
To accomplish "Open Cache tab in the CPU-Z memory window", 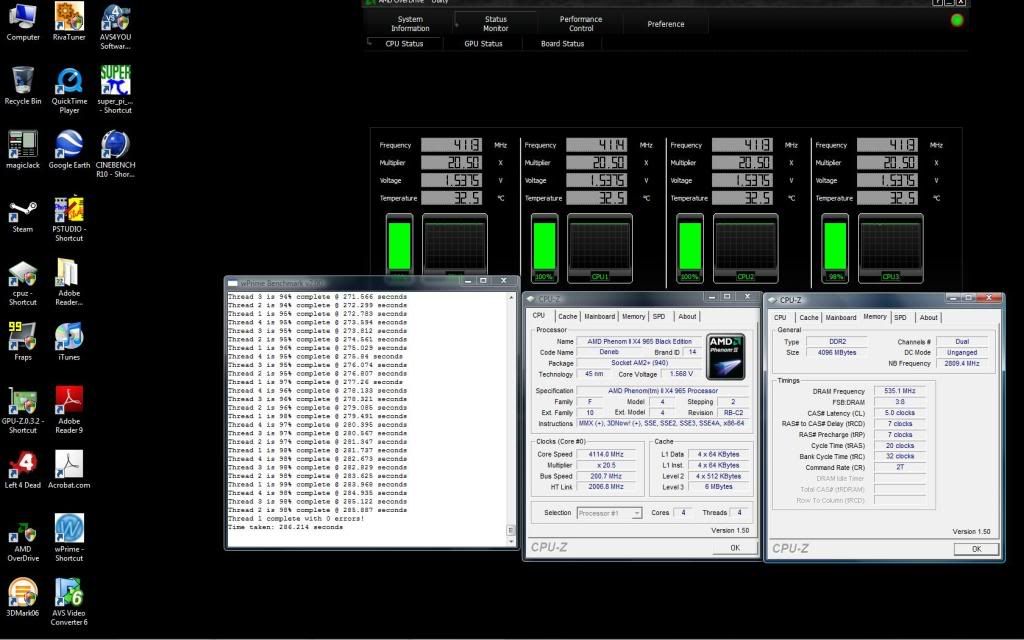I will pos(809,317).
